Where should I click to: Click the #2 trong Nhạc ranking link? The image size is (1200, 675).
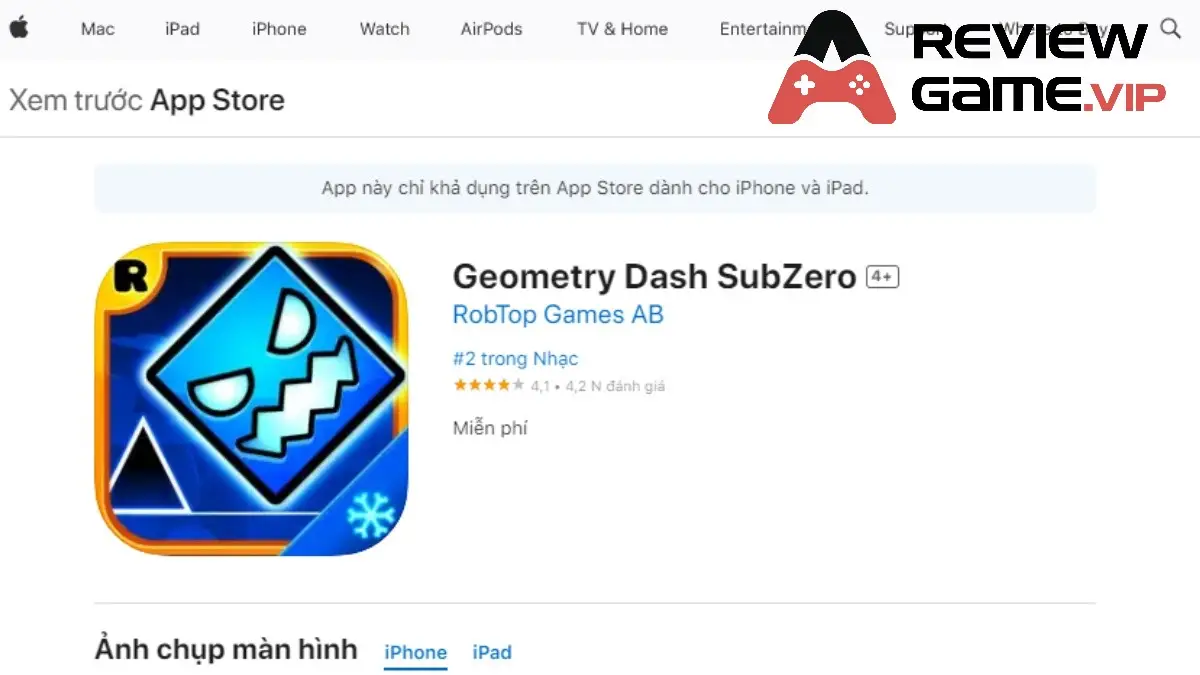point(515,358)
